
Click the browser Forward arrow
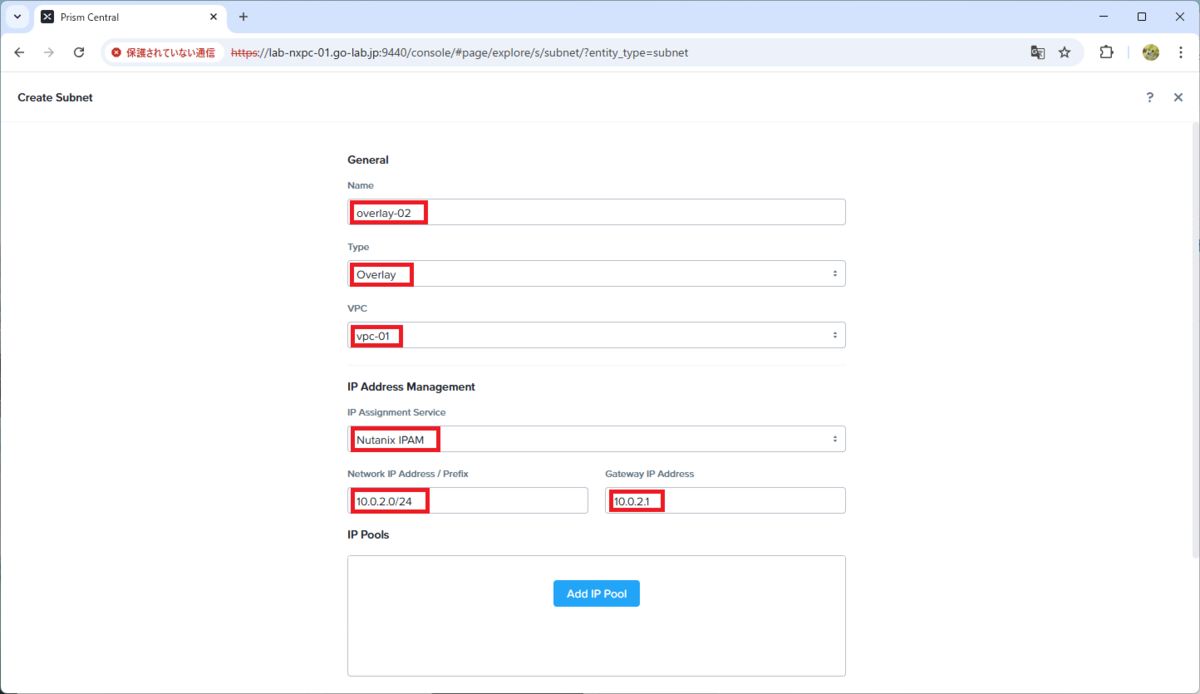point(48,52)
